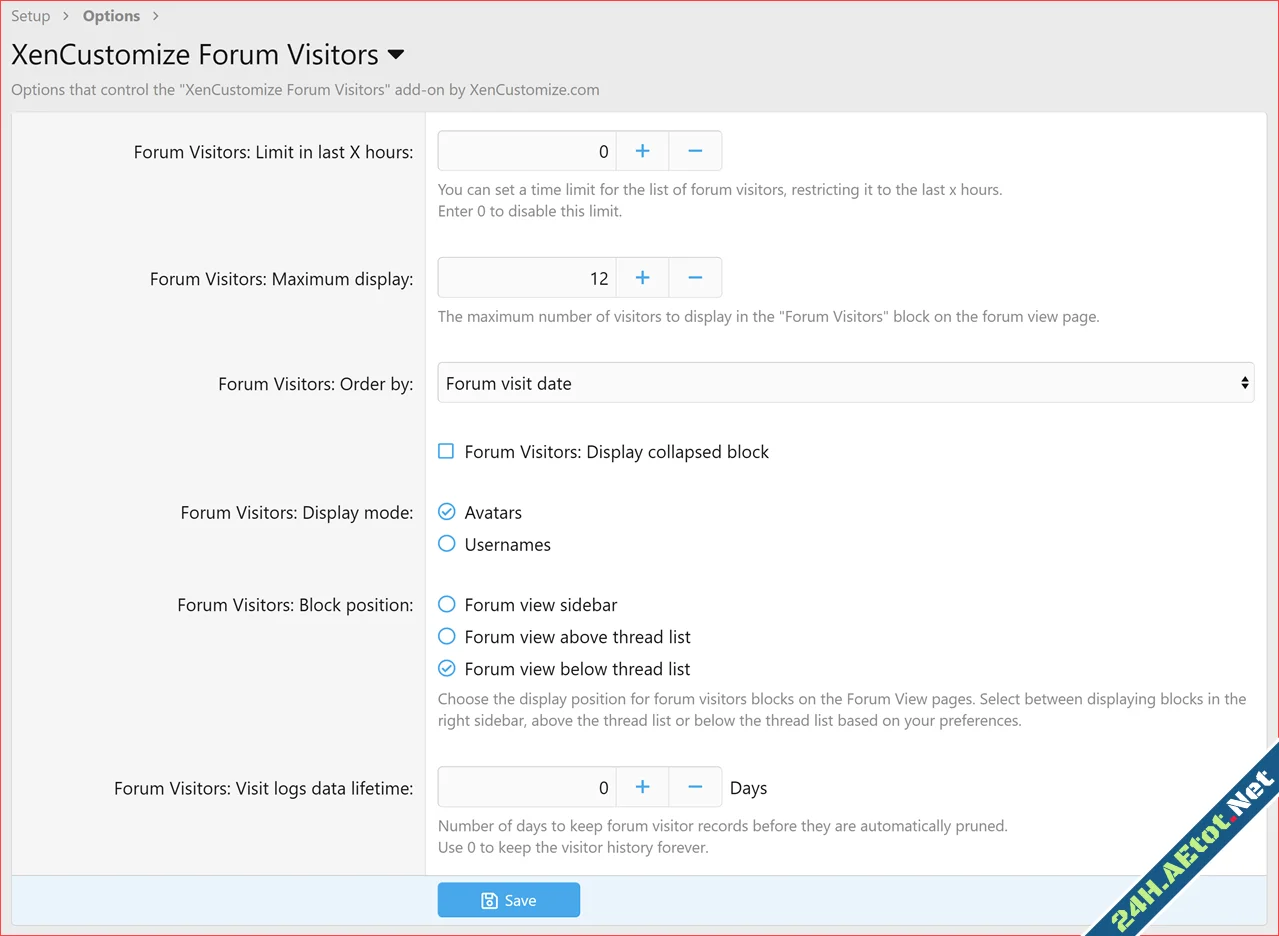Click the up-down arrows on Order by select
1279x936 pixels.
(1245, 382)
